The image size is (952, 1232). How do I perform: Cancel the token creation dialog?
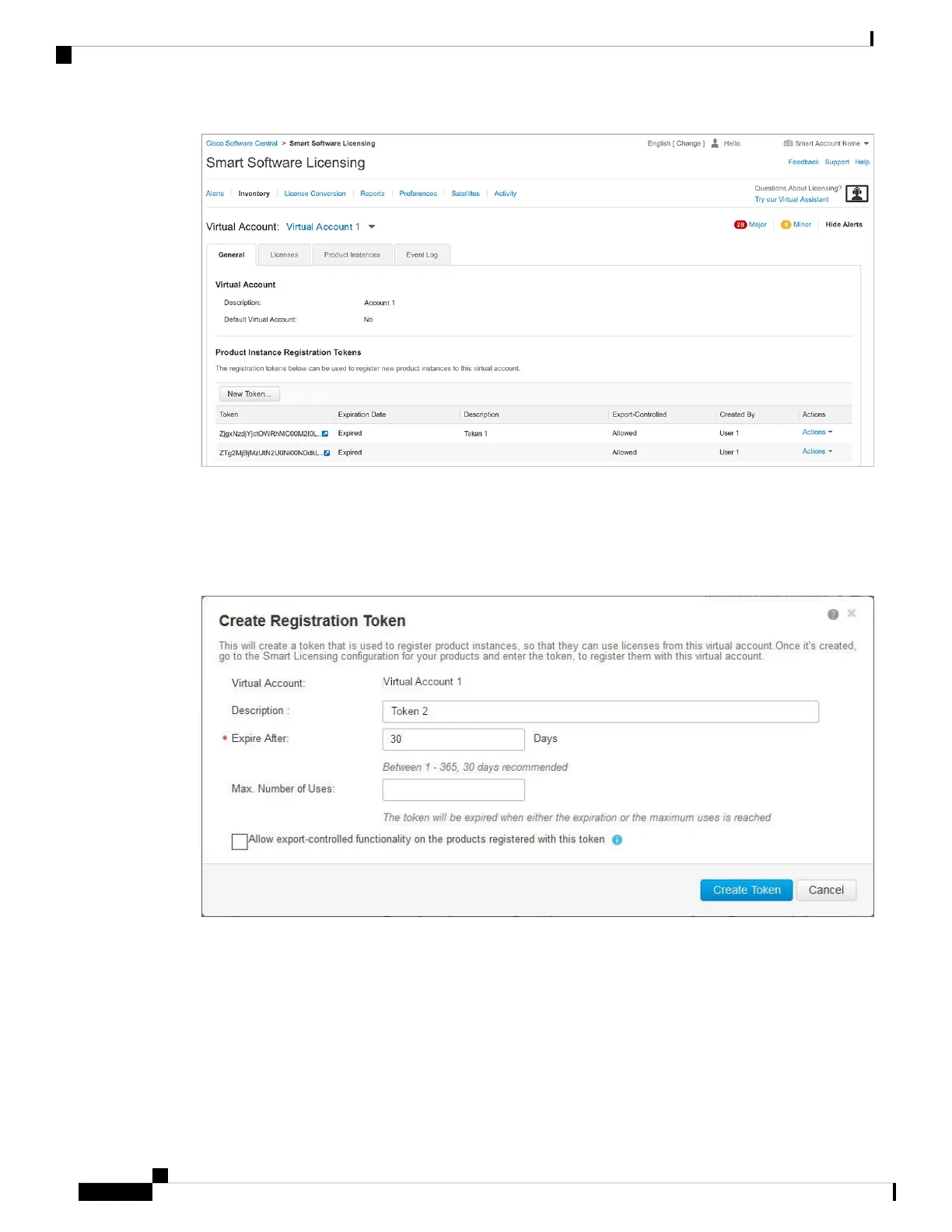826,891
